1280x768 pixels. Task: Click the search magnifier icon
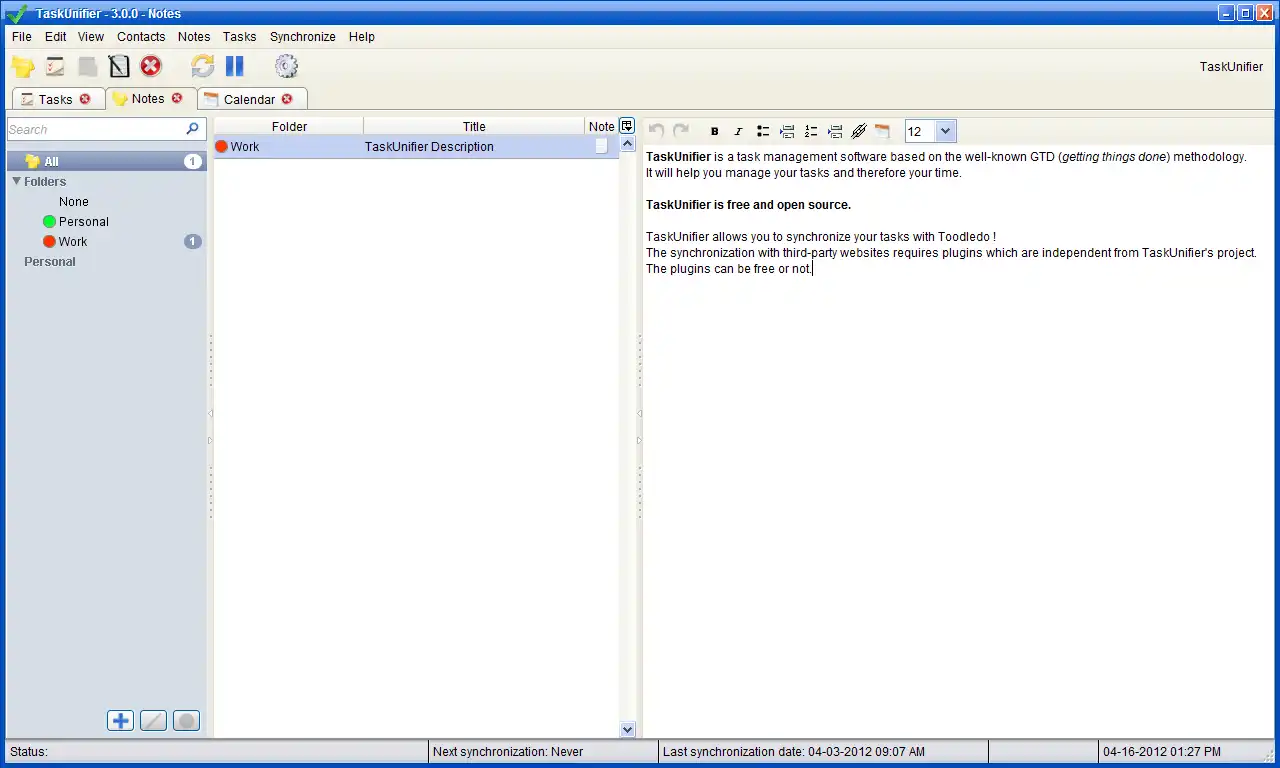coord(193,129)
